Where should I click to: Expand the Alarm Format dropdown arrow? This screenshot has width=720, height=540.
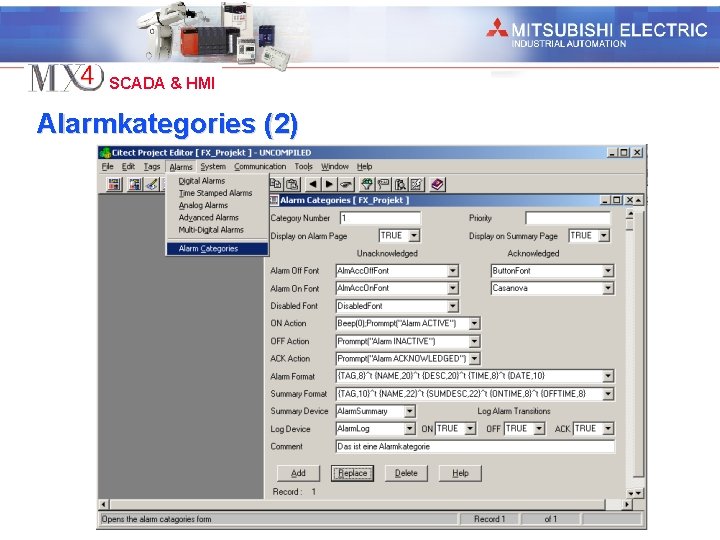tap(608, 376)
